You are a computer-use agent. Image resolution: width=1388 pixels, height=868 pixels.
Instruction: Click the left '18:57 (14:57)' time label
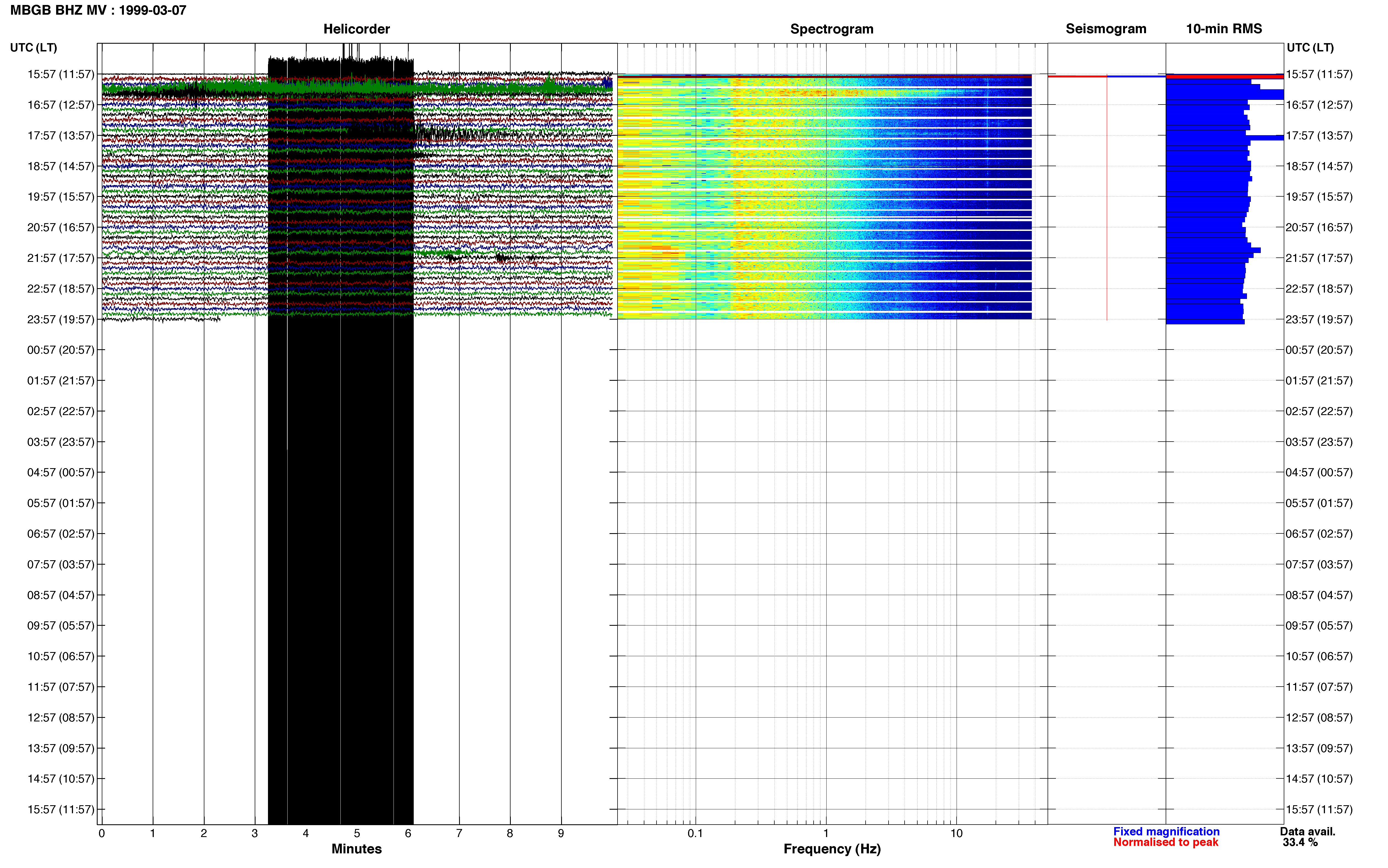60,166
